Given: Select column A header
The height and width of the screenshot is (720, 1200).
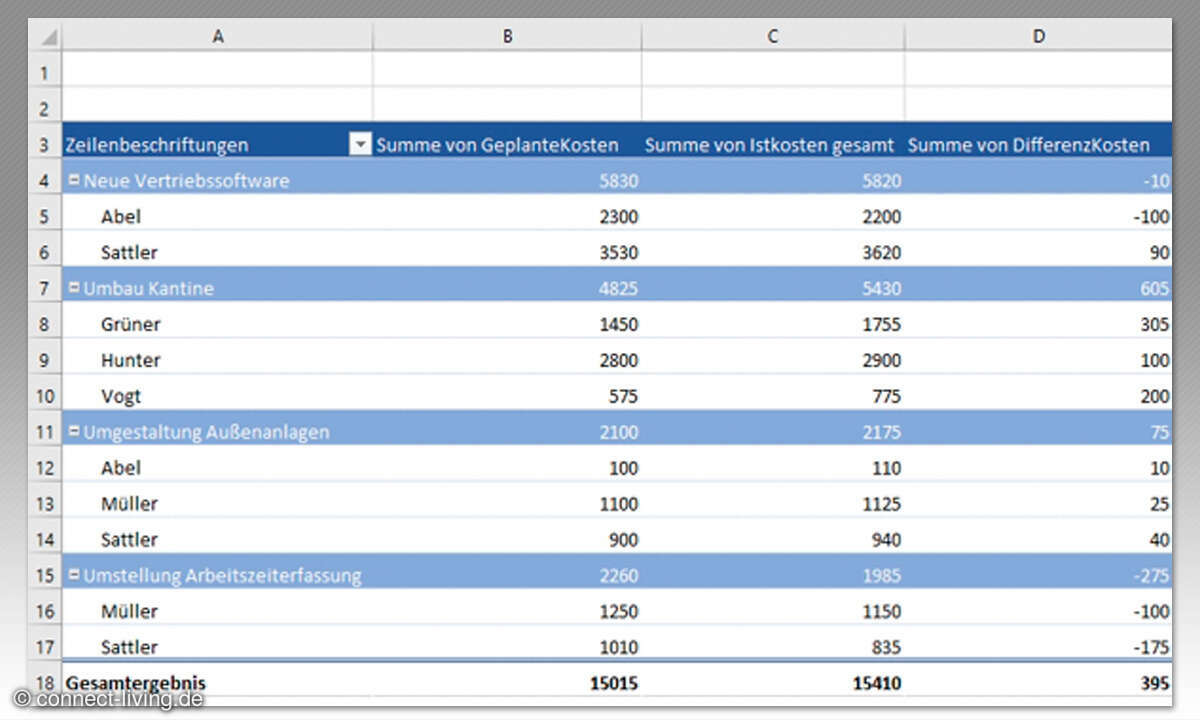Looking at the screenshot, I should (217, 37).
